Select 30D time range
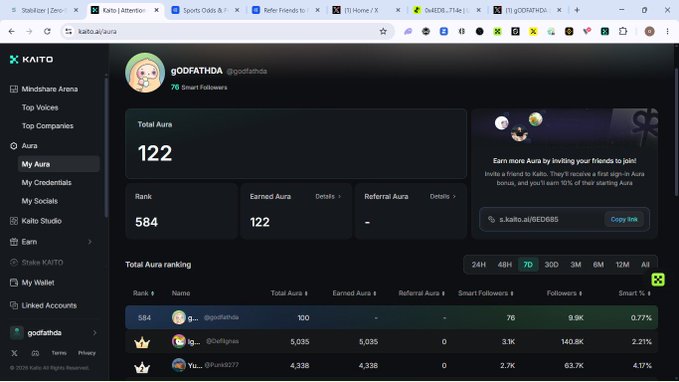 tap(551, 265)
